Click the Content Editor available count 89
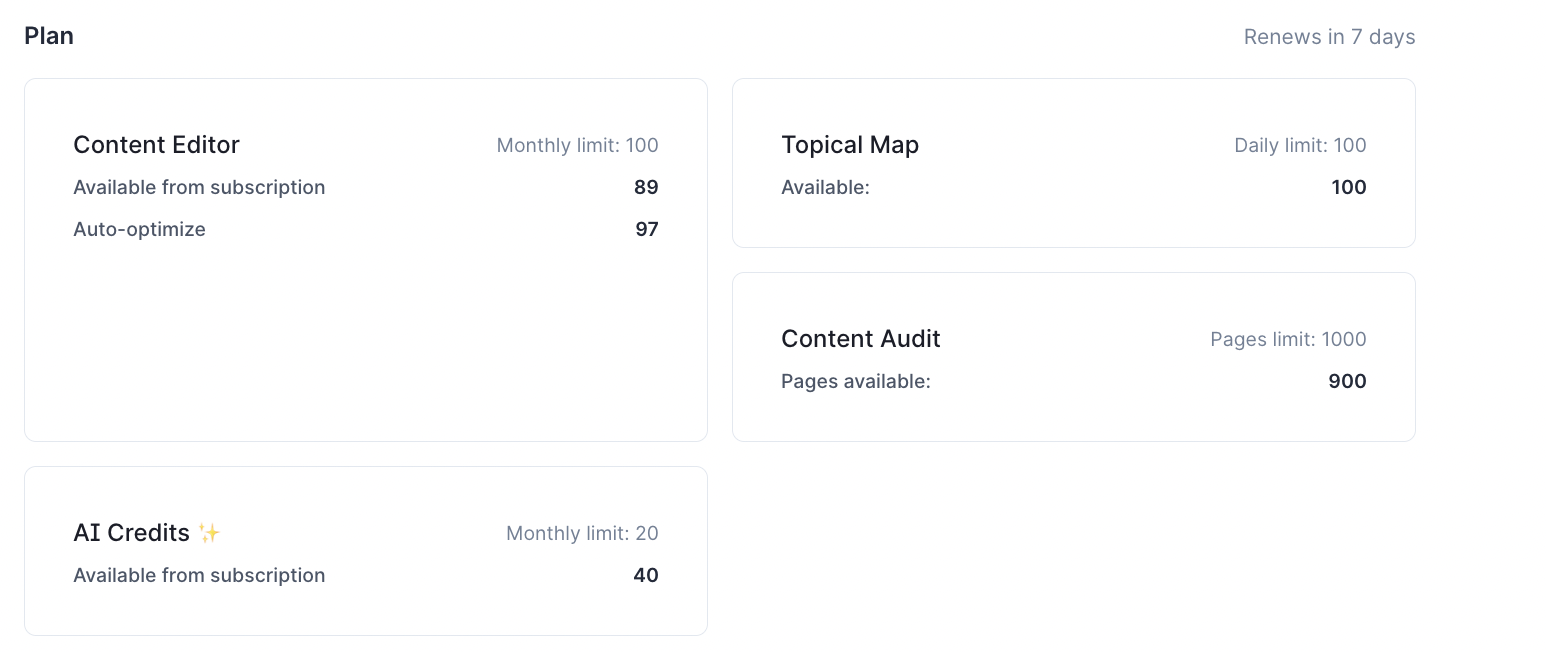 (646, 187)
